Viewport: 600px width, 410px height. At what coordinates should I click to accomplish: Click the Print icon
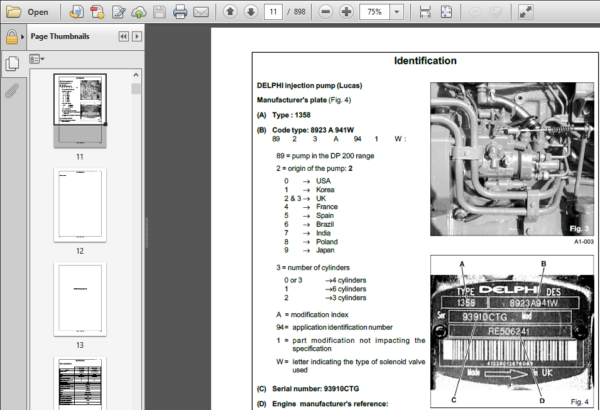(x=180, y=12)
